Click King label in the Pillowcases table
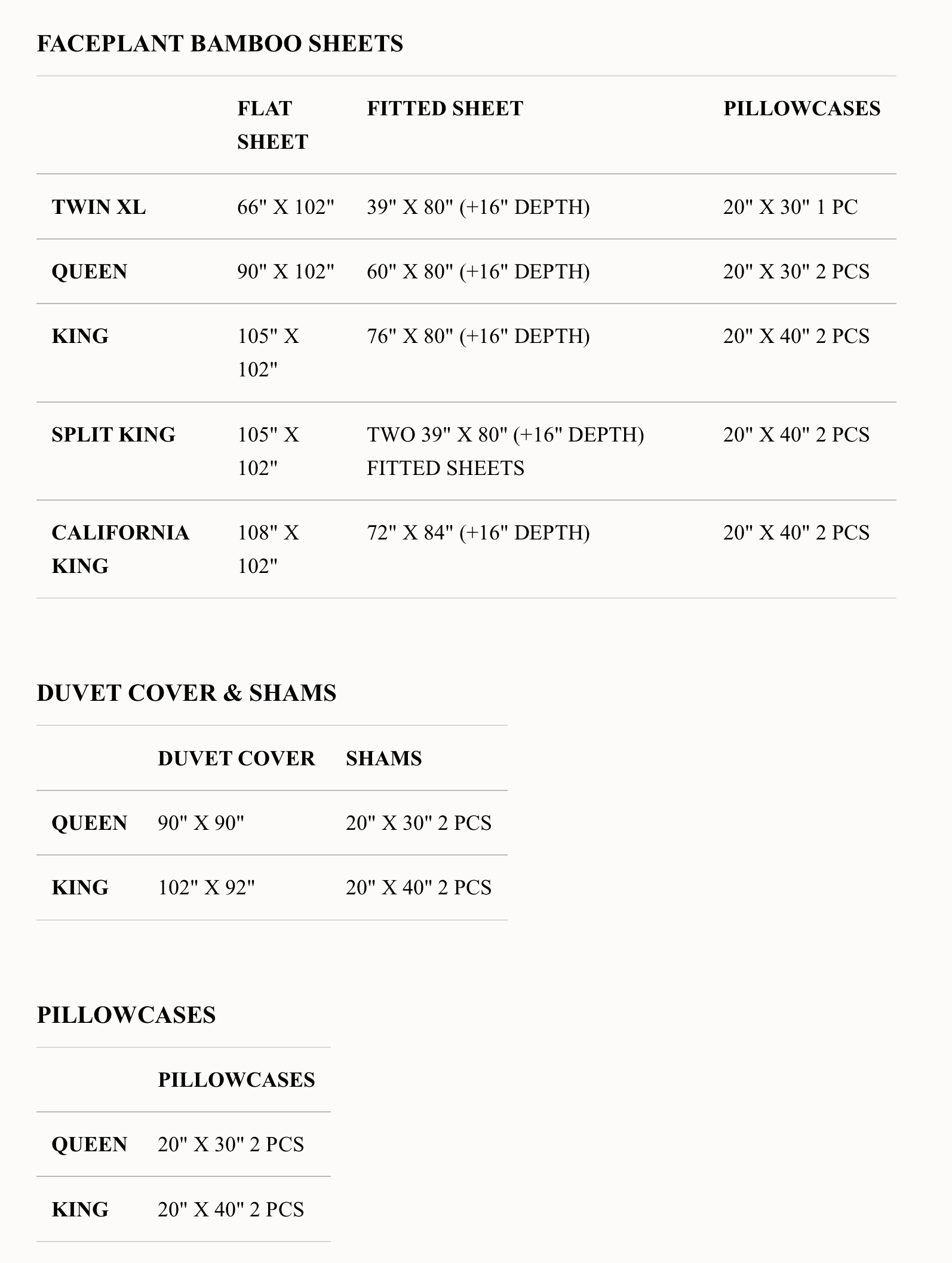This screenshot has width=952, height=1263. coord(80,1210)
